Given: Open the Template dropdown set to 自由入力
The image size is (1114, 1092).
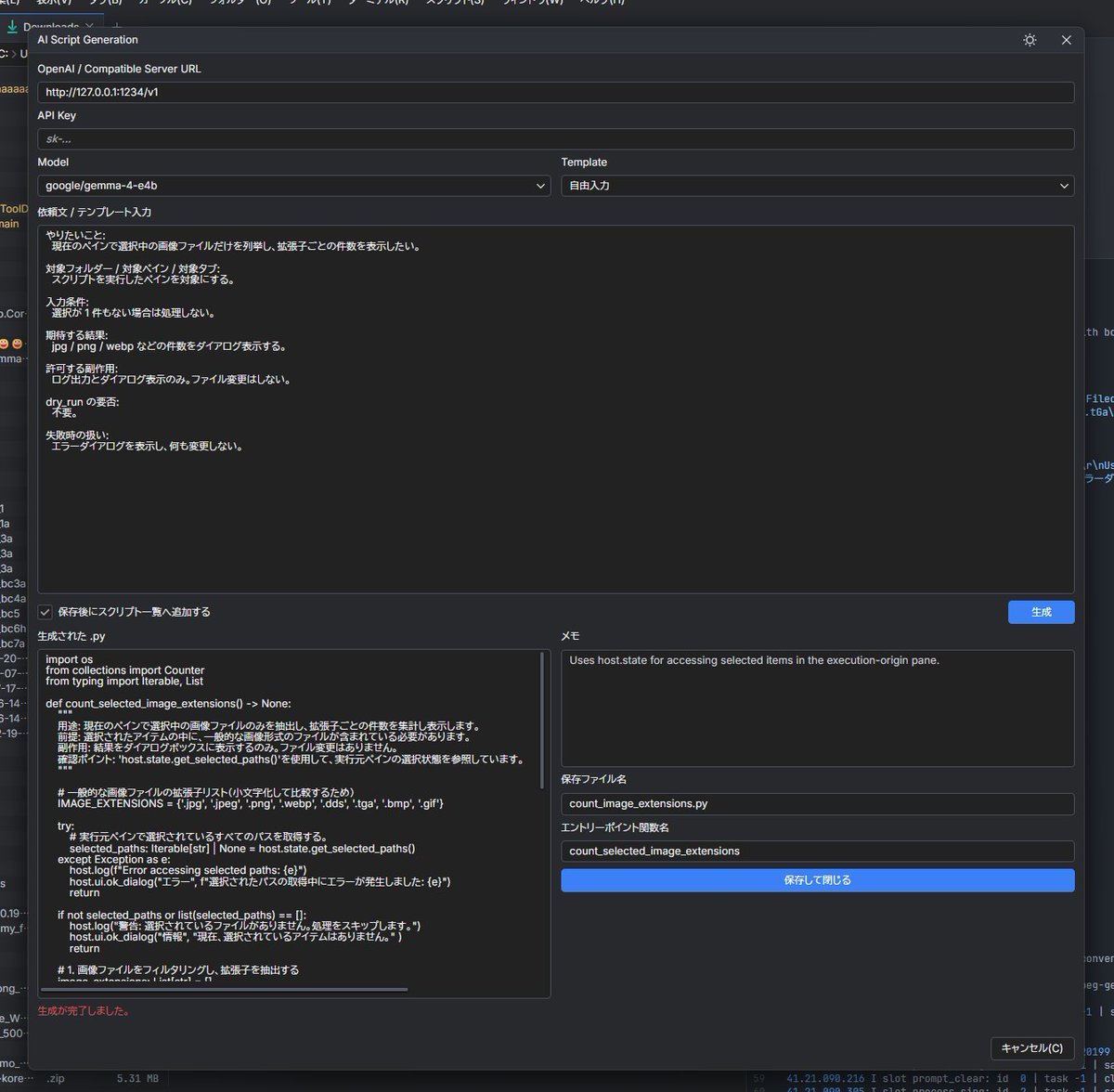Looking at the screenshot, I should [818, 186].
